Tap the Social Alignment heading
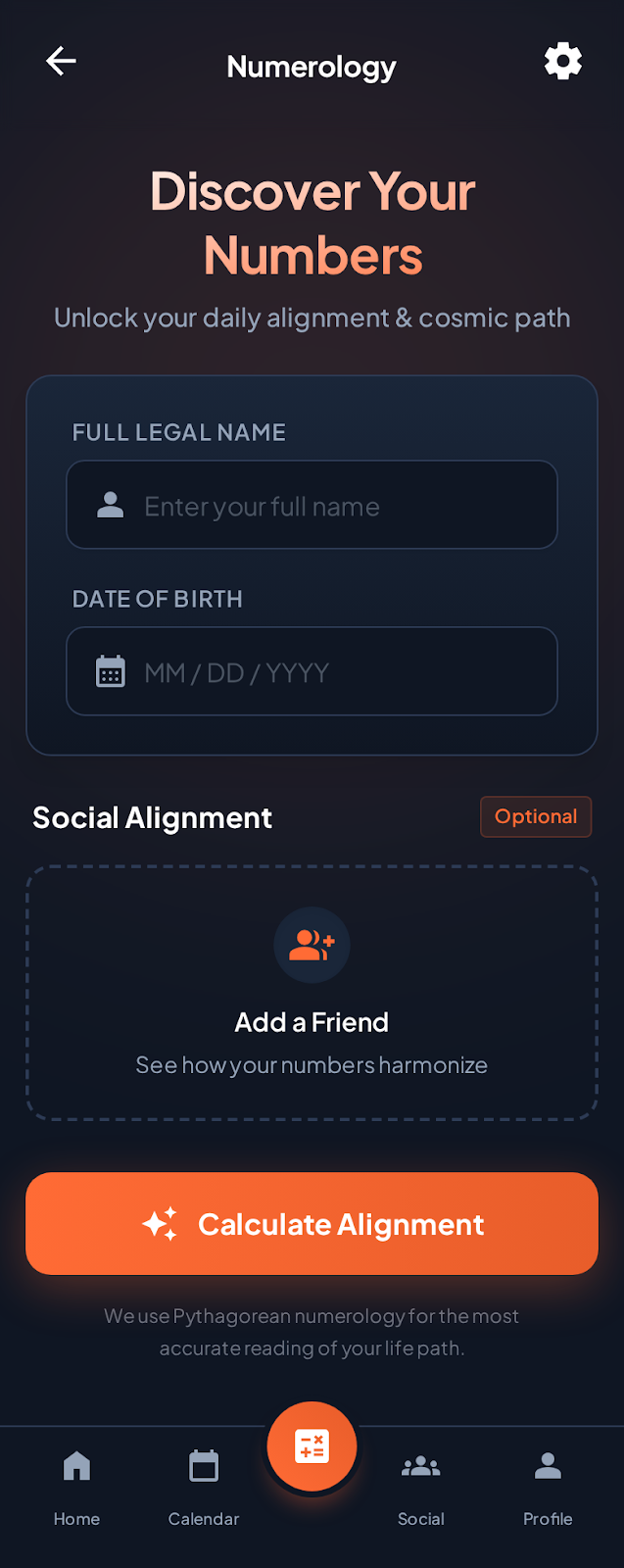The width and height of the screenshot is (624, 1568). pyautogui.click(x=152, y=818)
